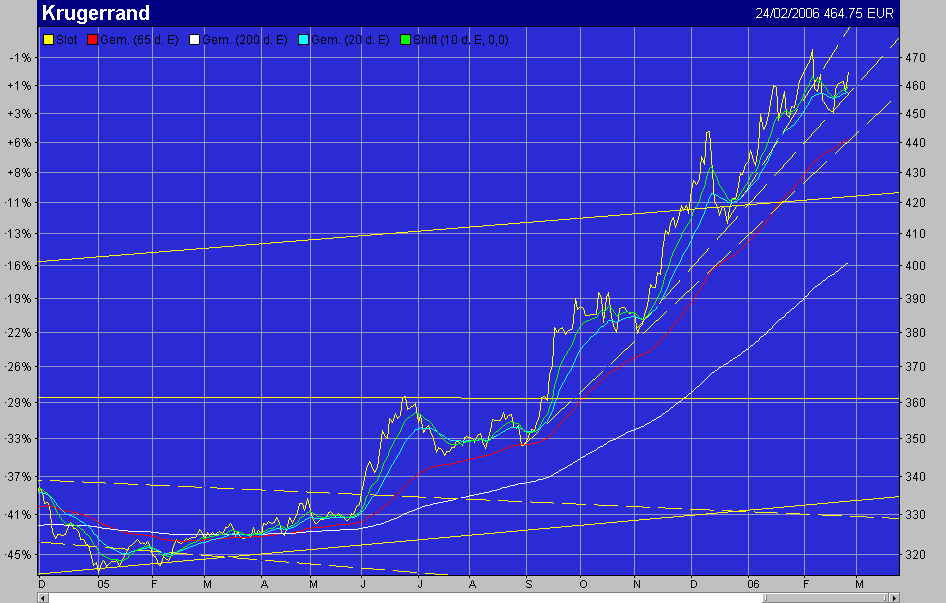Click the scroll left arrow of horizontal scrollbar
The height and width of the screenshot is (603, 946).
point(43,598)
